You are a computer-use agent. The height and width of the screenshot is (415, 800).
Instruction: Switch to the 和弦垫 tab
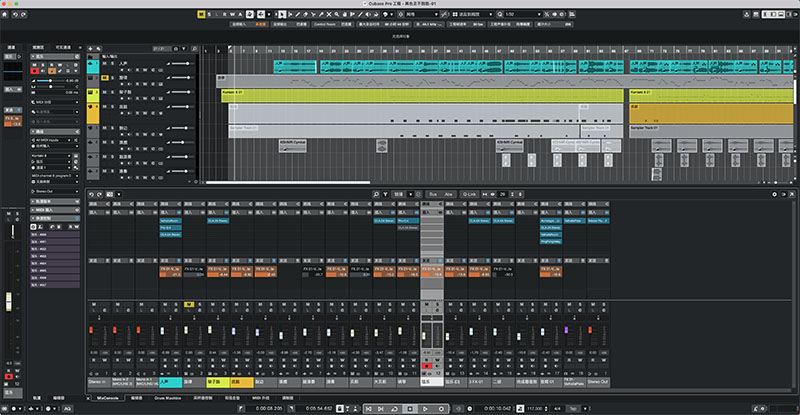[x=232, y=398]
